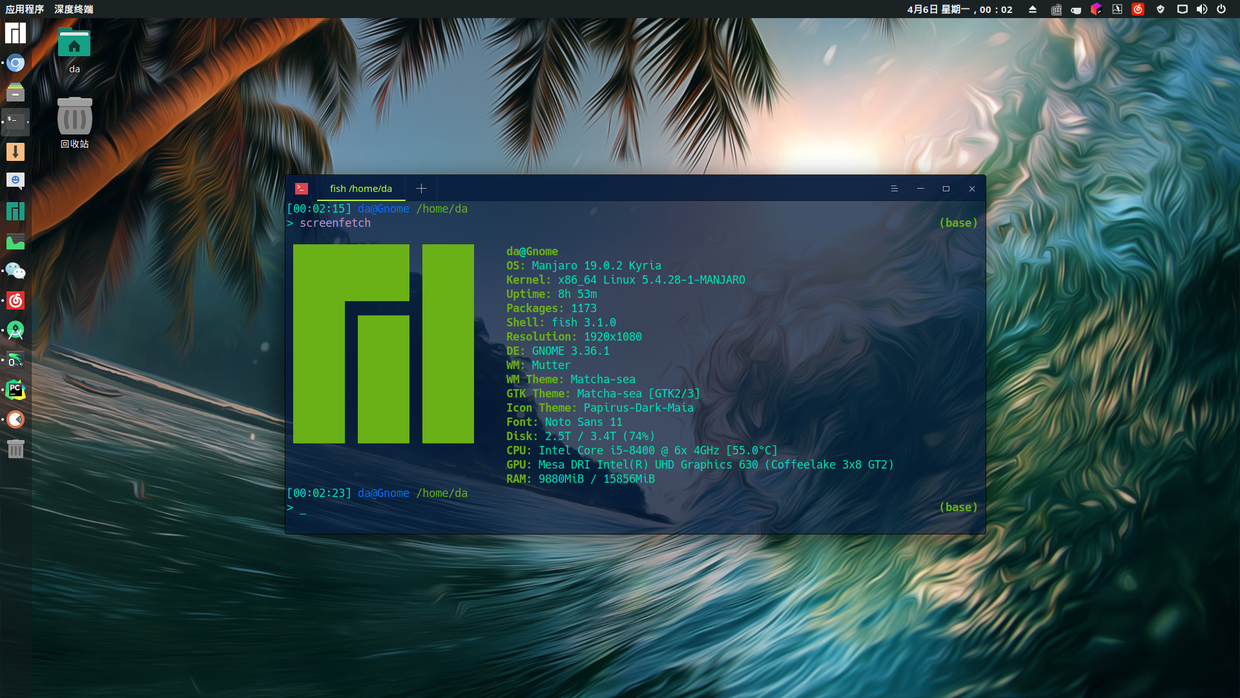The image size is (1240, 698).
Task: Open the system monitor graph icon in dock
Action: click(x=15, y=241)
